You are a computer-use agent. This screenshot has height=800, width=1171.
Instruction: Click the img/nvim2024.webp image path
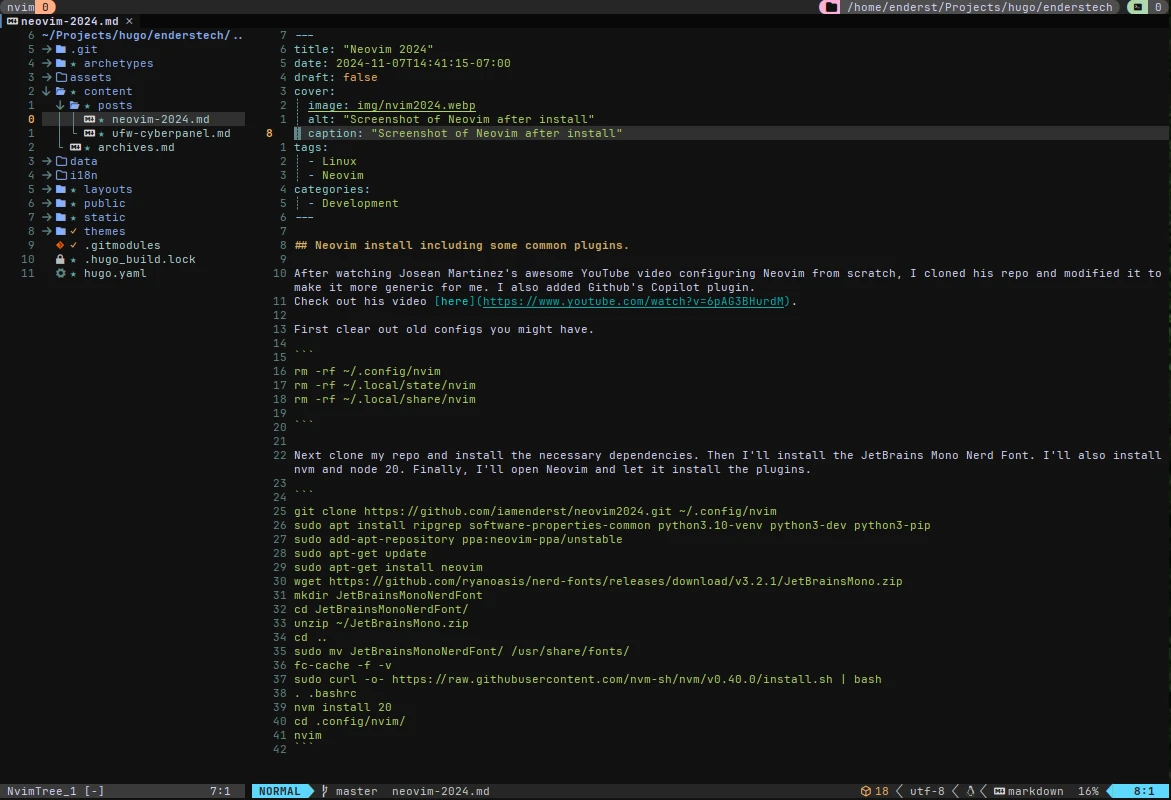416,105
